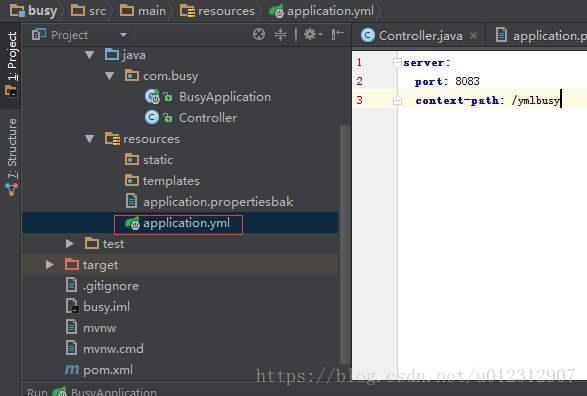Click main in the breadcrumb bar
587x396 pixels.
pyautogui.click(x=143, y=11)
